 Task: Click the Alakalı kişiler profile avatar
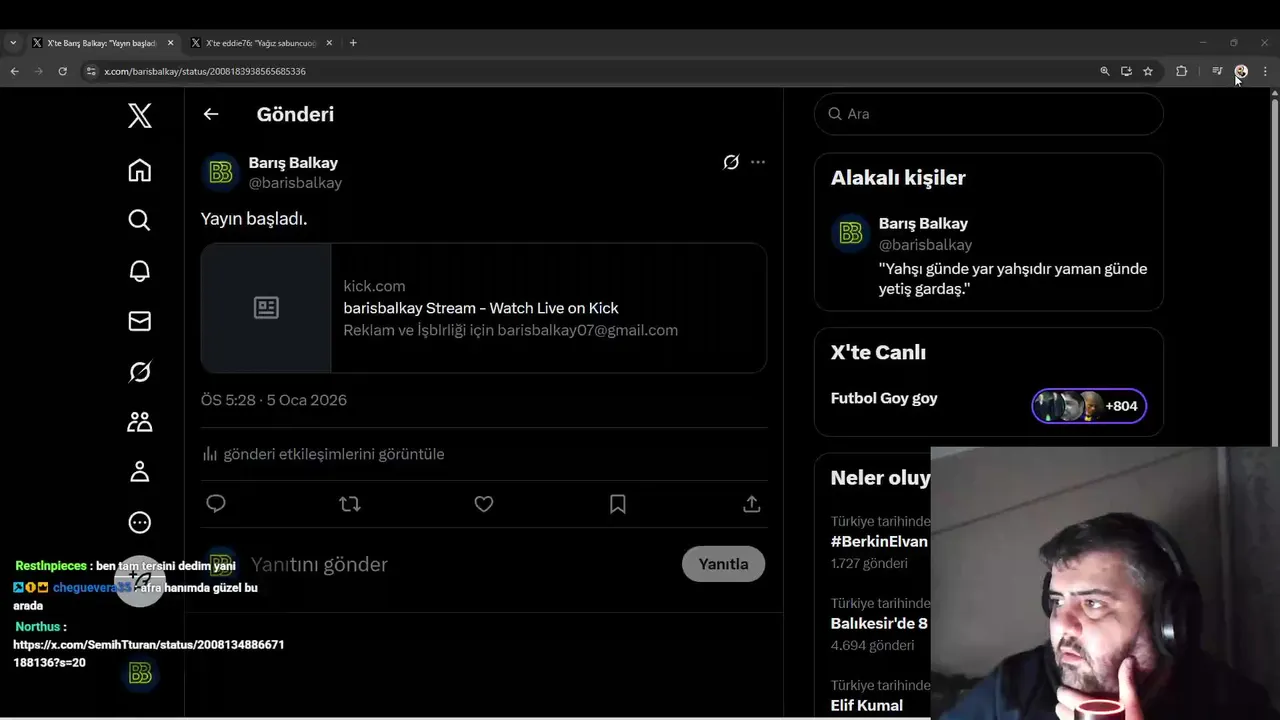(851, 234)
